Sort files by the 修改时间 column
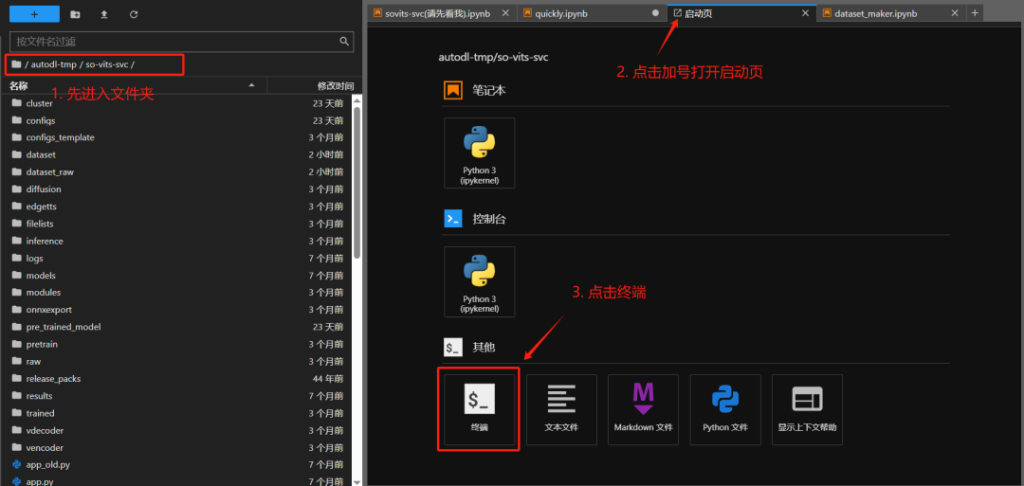This screenshot has height=486, width=1024. (335, 86)
